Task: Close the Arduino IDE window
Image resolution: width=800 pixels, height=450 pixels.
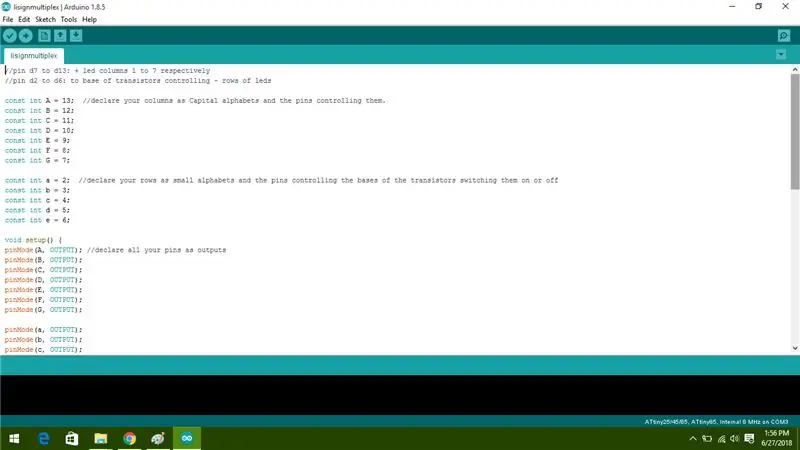Action: coord(785,7)
